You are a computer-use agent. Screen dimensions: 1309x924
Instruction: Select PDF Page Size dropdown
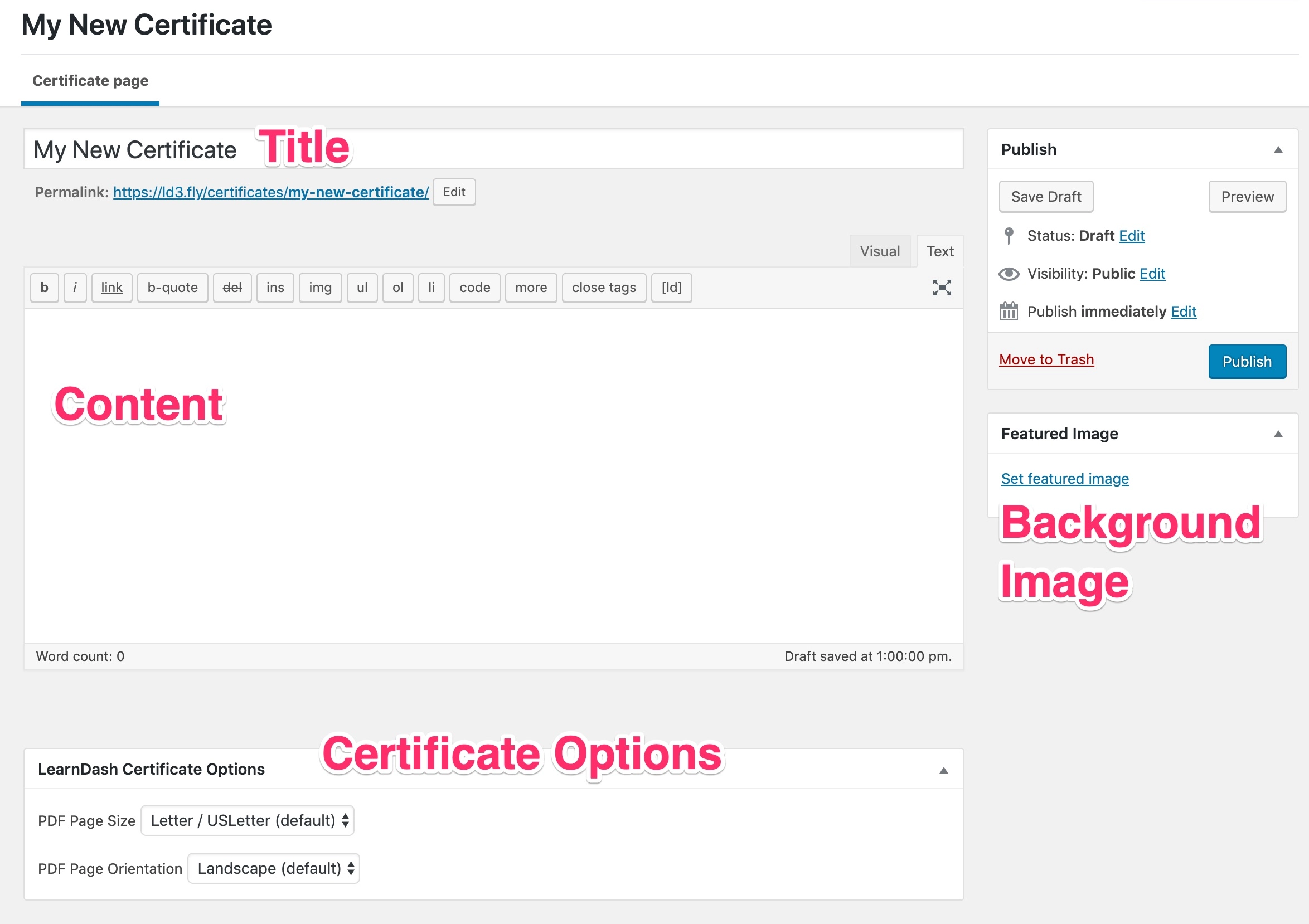247,820
